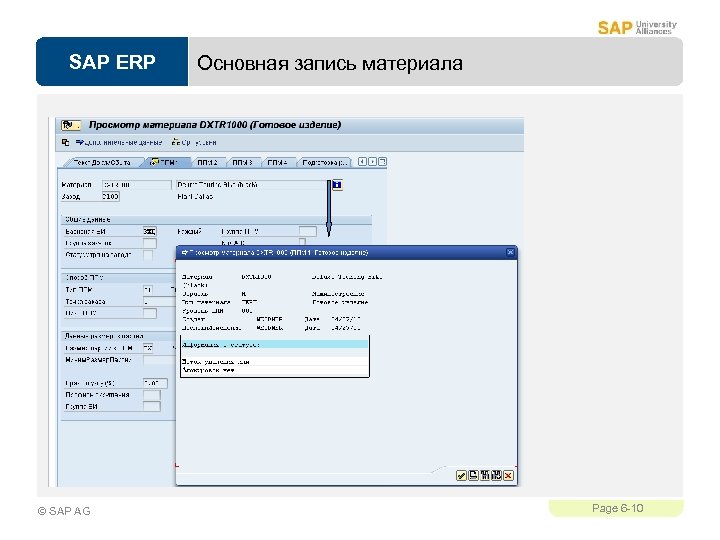Select the highlighted blue row in the dialog list
The width and height of the screenshot is (720, 540).
click(x=275, y=344)
